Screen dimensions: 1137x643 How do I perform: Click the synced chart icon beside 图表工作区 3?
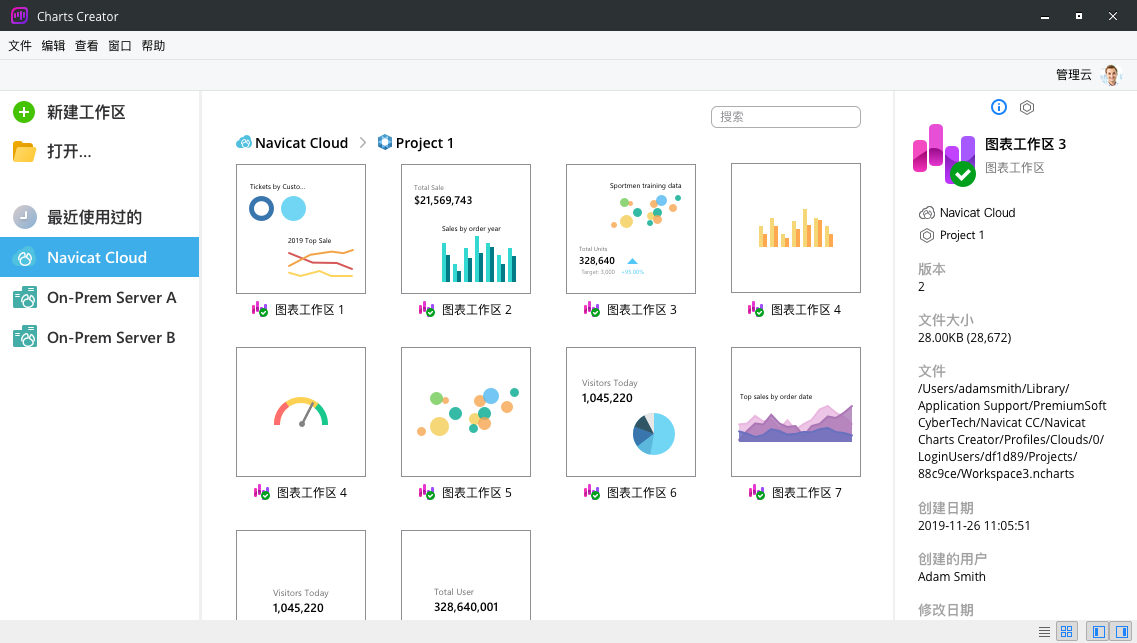tap(592, 310)
